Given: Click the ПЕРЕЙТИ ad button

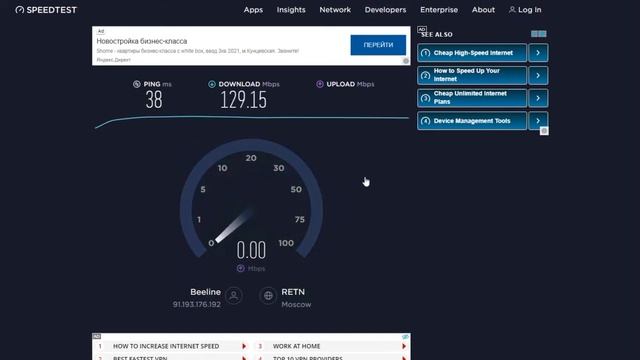Looking at the screenshot, I should 378,45.
